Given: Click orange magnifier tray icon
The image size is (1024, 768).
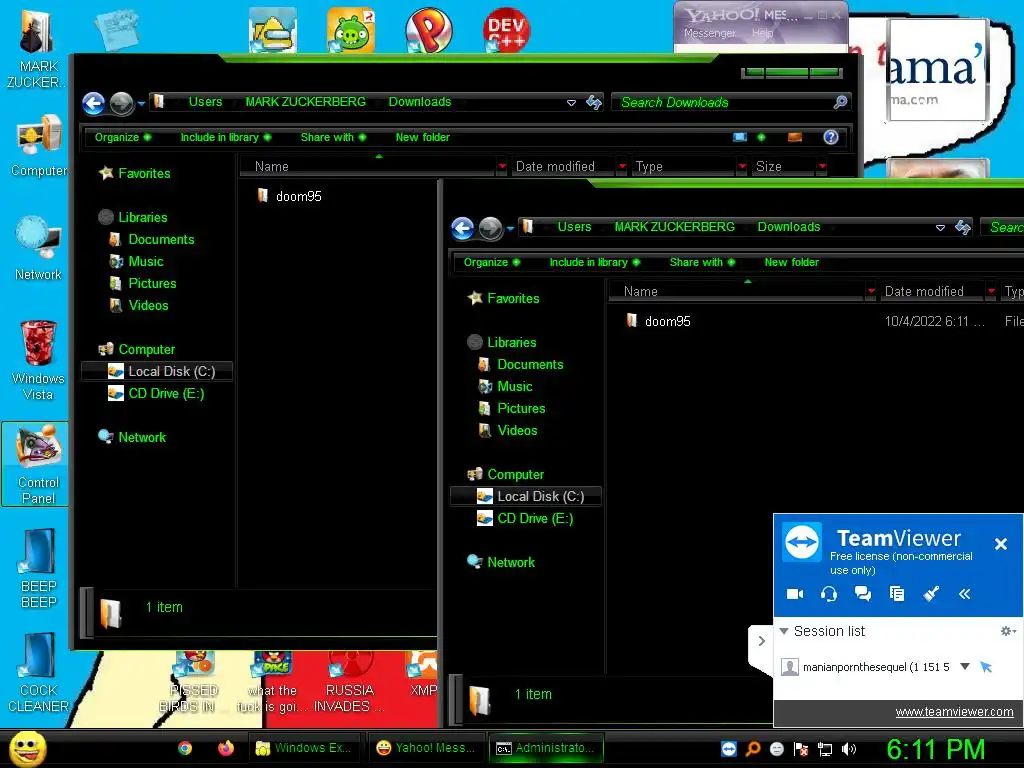Looking at the screenshot, I should click(753, 749).
